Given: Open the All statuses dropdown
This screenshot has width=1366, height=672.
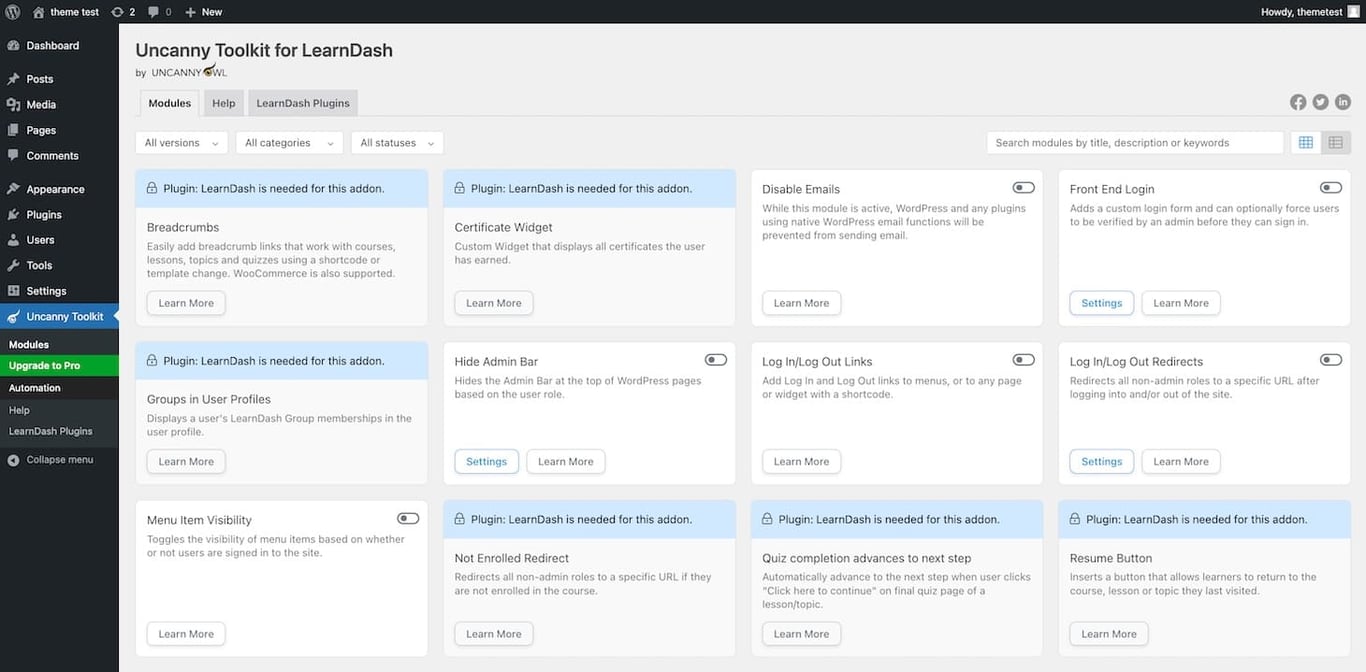Looking at the screenshot, I should click(397, 143).
